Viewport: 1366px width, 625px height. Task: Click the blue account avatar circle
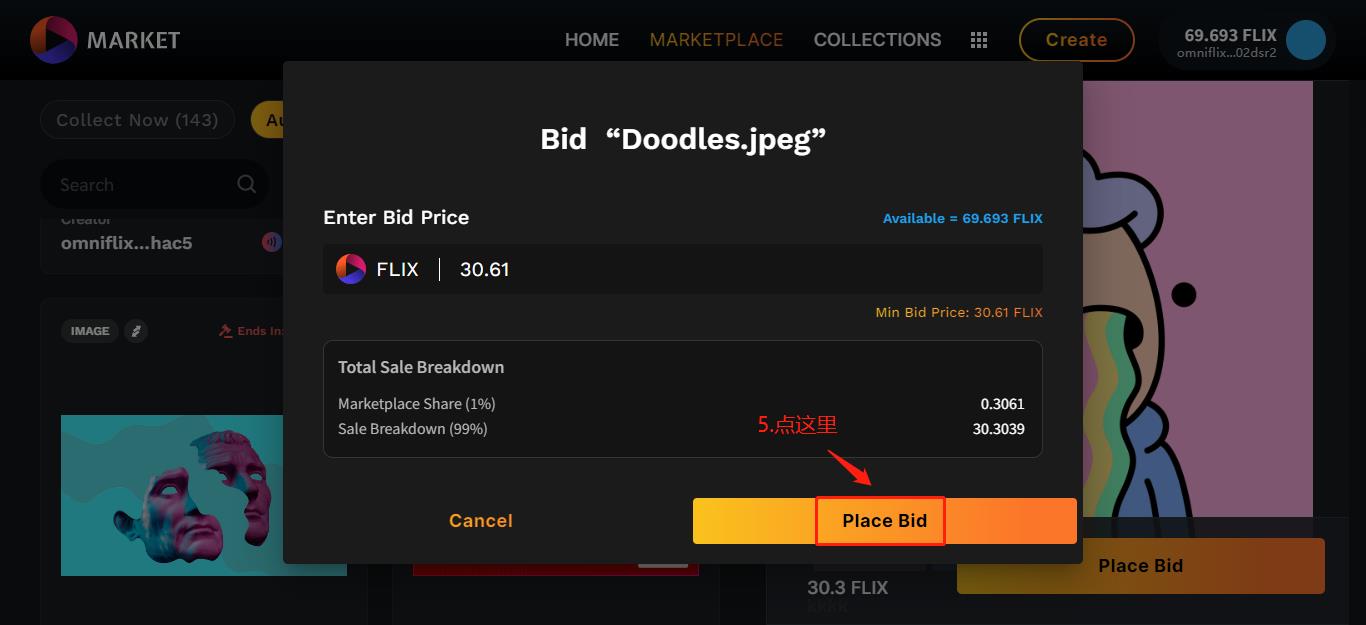pyautogui.click(x=1306, y=40)
